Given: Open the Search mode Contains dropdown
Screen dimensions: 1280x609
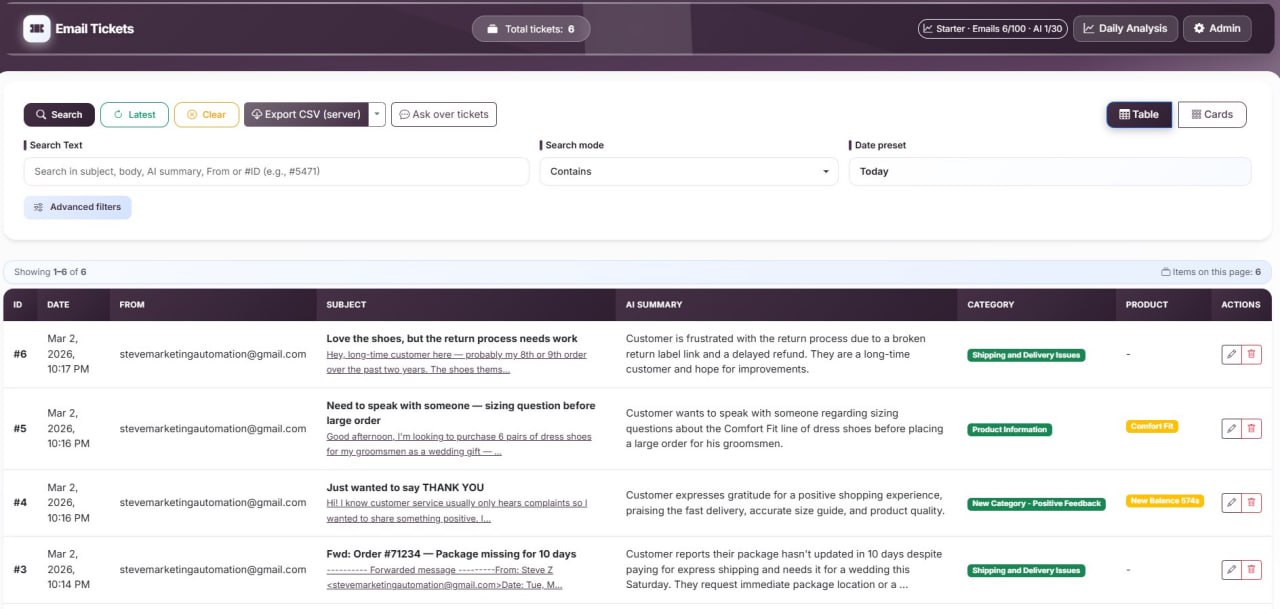Looking at the screenshot, I should (689, 172).
